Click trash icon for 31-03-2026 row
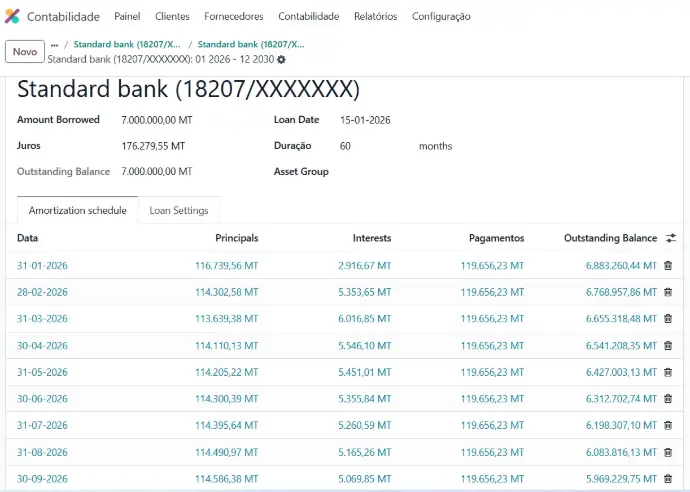Screen dimensions: 690x492 point(668,319)
